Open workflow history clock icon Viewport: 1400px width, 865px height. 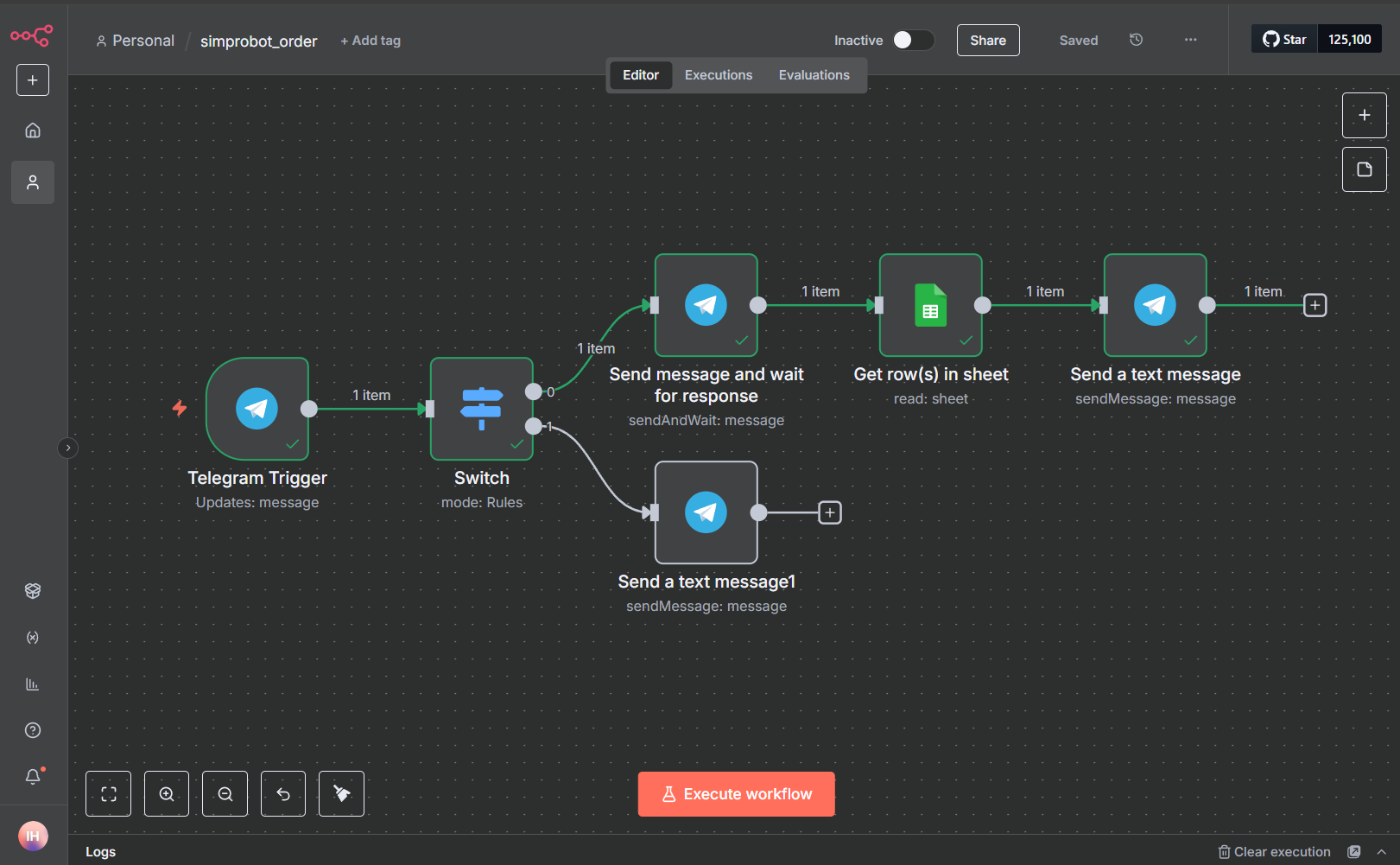(1137, 40)
